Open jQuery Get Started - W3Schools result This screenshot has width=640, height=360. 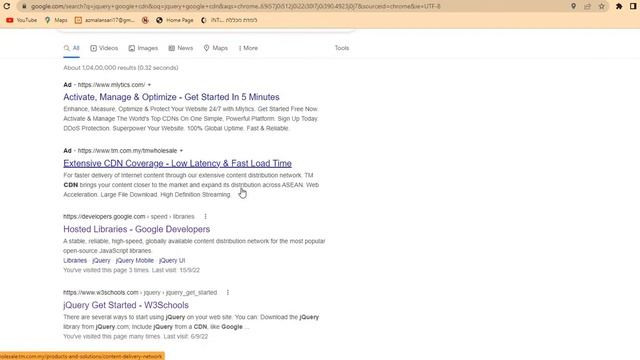pos(126,305)
